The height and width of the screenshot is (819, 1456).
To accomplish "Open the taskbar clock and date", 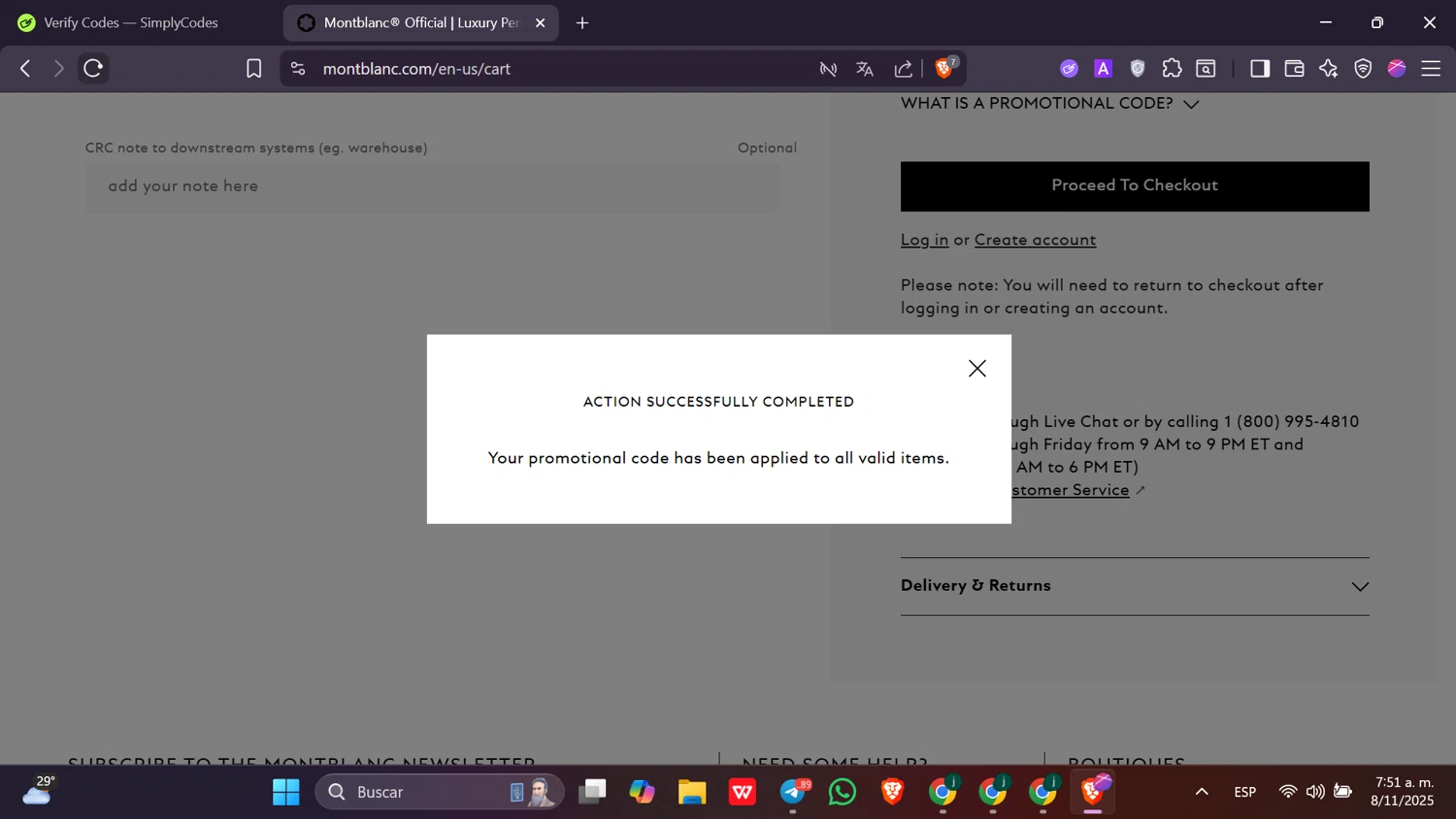I will click(1403, 792).
